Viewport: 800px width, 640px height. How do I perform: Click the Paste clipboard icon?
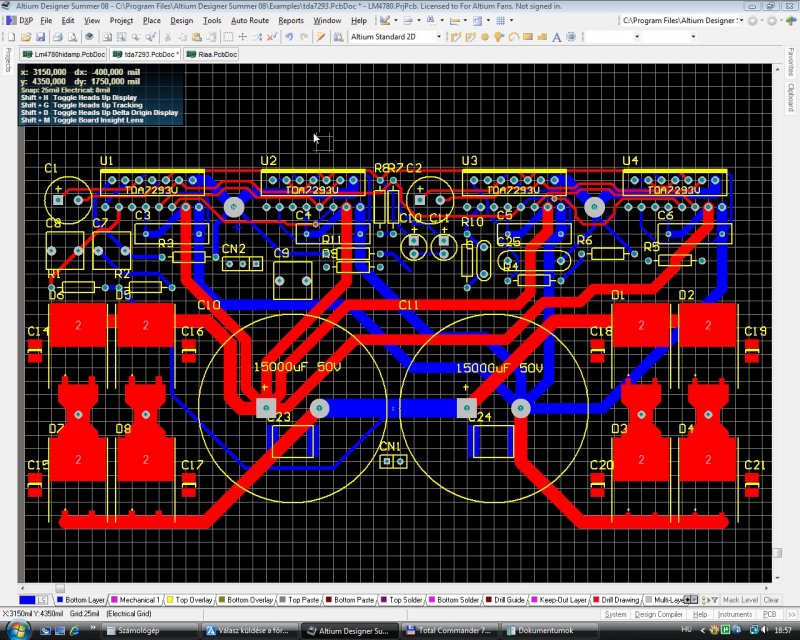(x=196, y=37)
